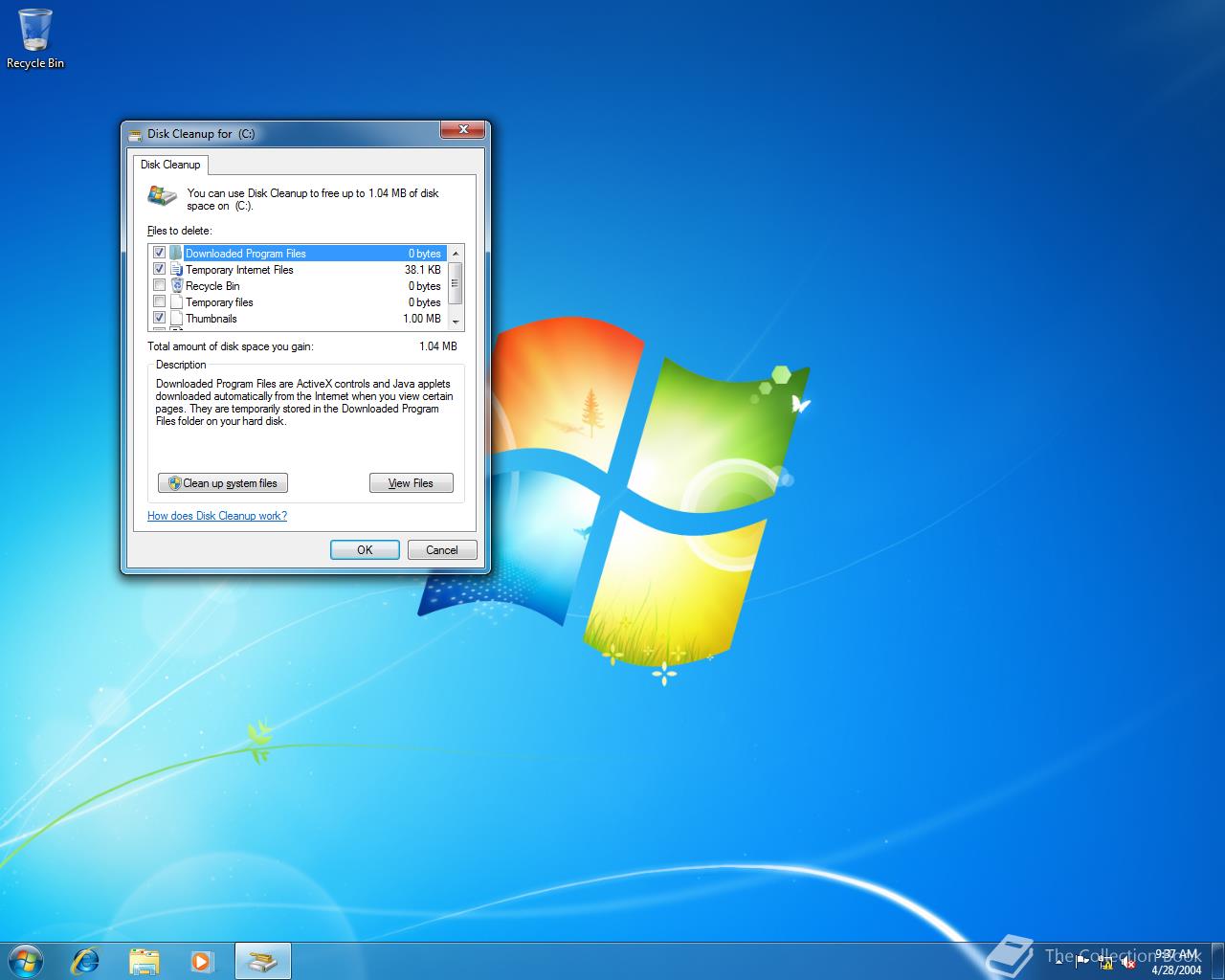The height and width of the screenshot is (980, 1225).
Task: Click the Downloaded Program Files folder icon
Action: click(176, 254)
